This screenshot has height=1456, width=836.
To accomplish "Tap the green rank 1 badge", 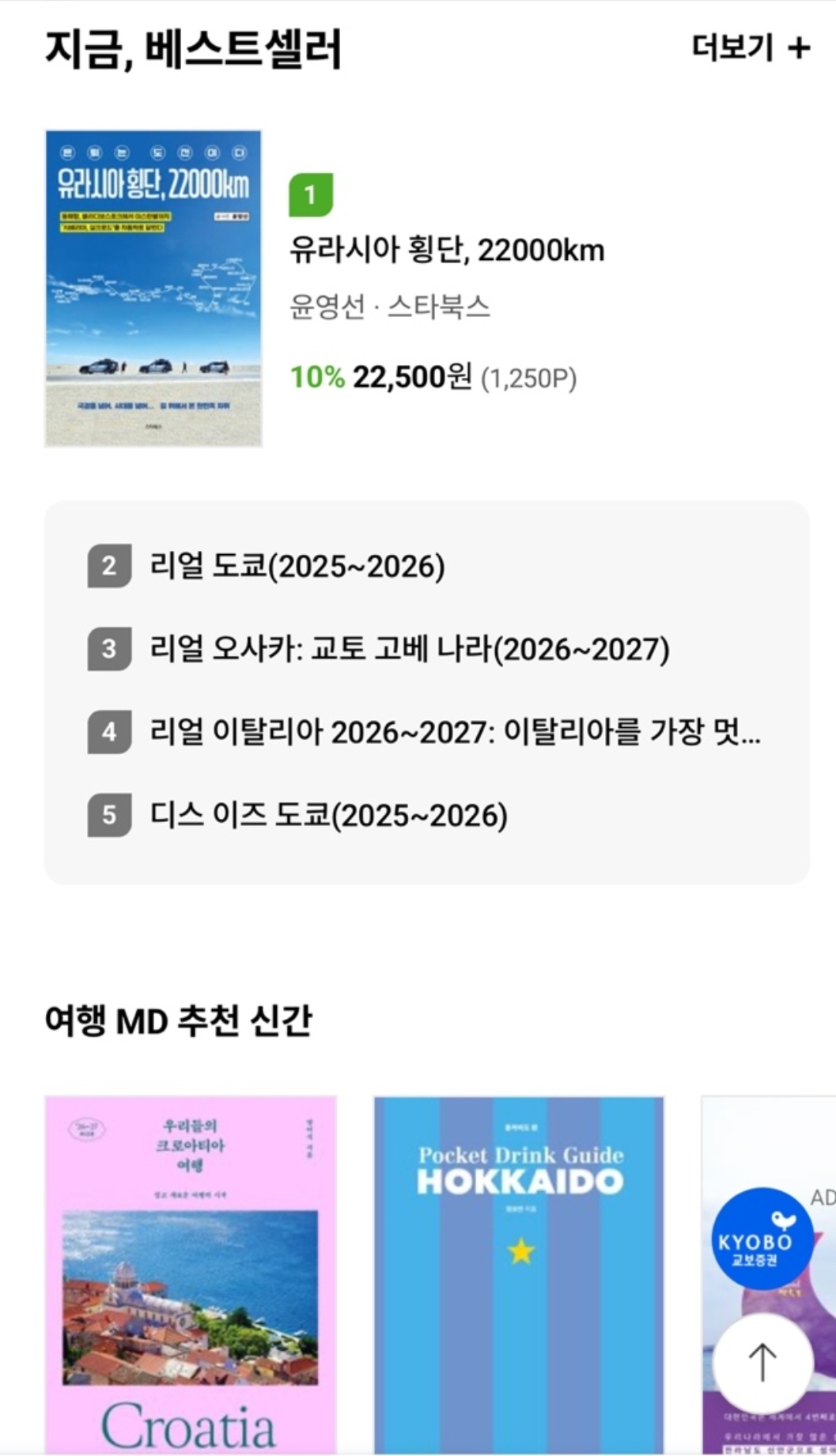I will 310,194.
